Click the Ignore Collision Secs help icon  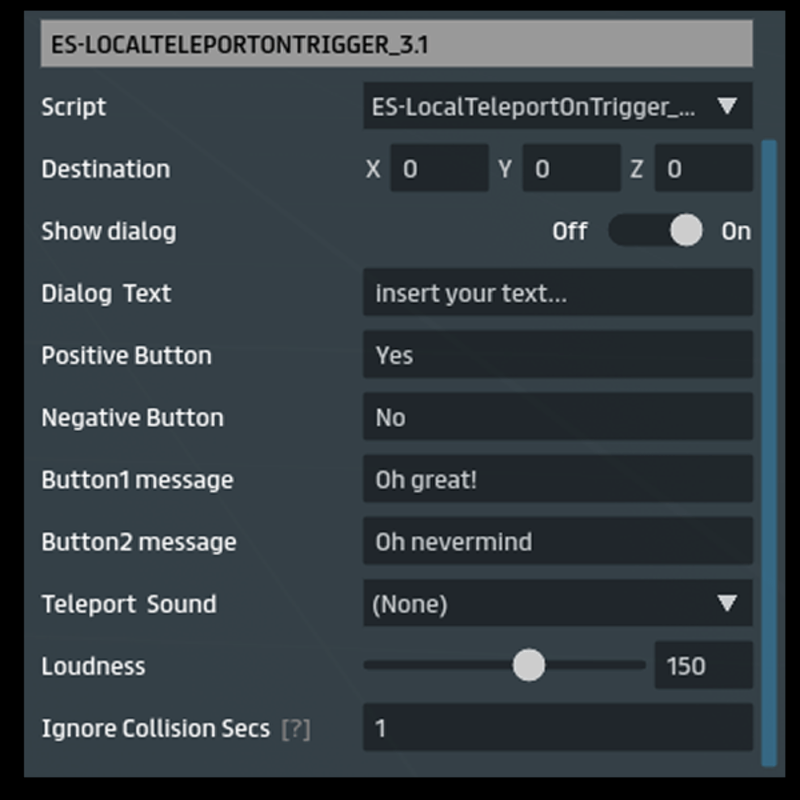(295, 729)
